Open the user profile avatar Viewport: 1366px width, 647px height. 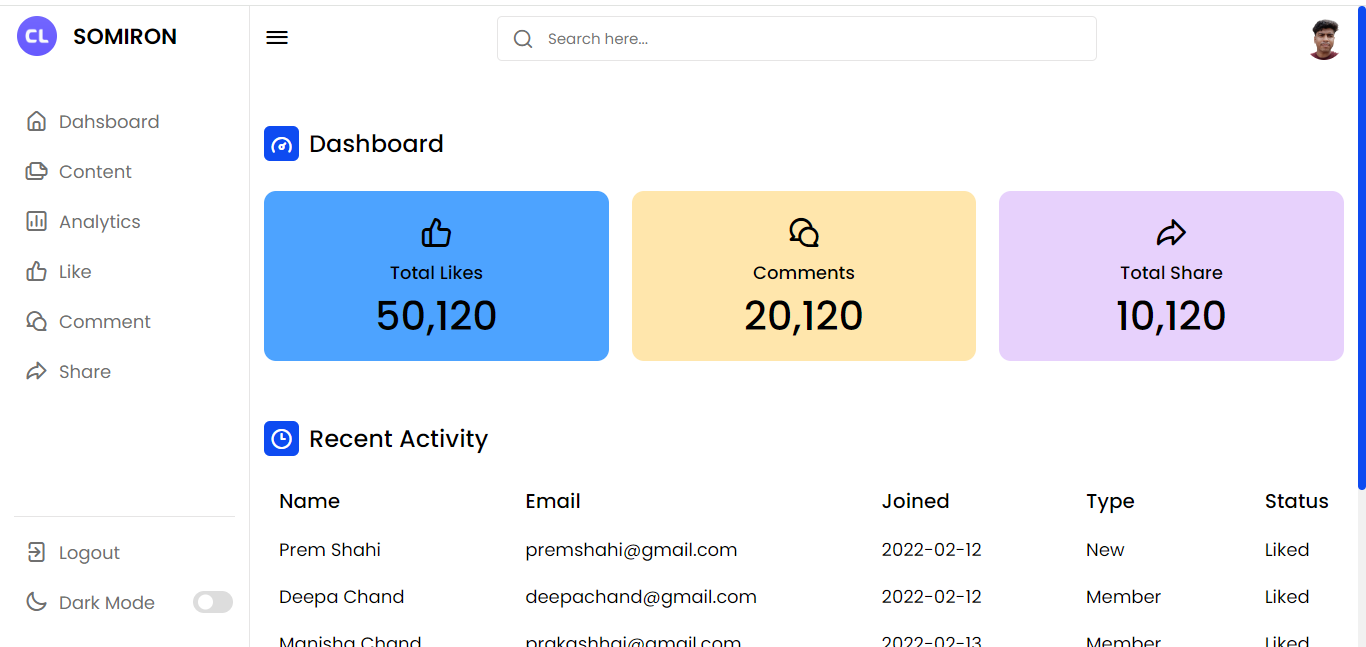(x=1324, y=40)
